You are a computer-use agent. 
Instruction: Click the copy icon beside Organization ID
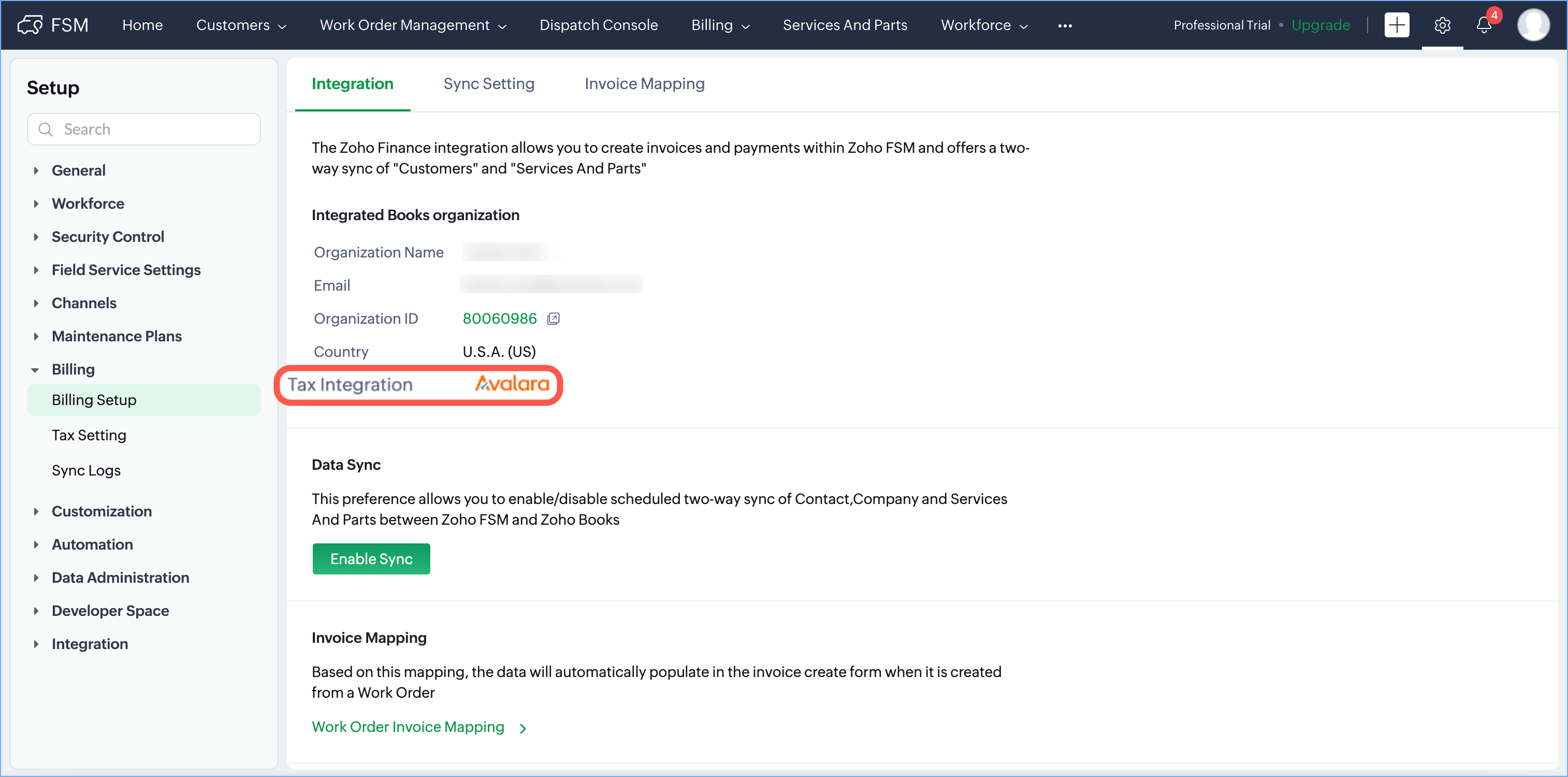point(553,319)
